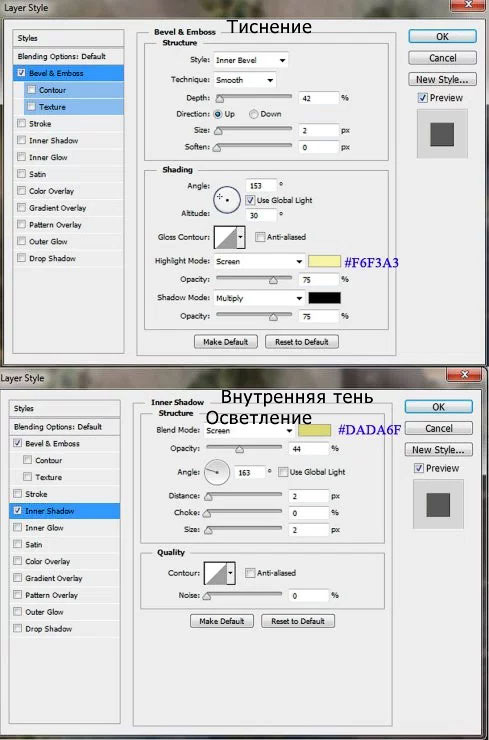Click the Inner Shadow angle dial
This screenshot has height=740, width=489.
tap(217, 472)
